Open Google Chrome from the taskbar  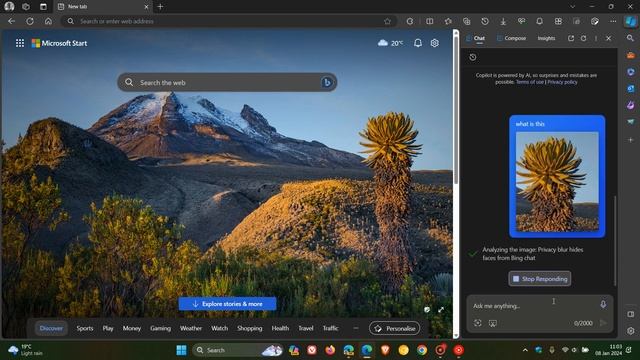pyautogui.click(x=422, y=350)
